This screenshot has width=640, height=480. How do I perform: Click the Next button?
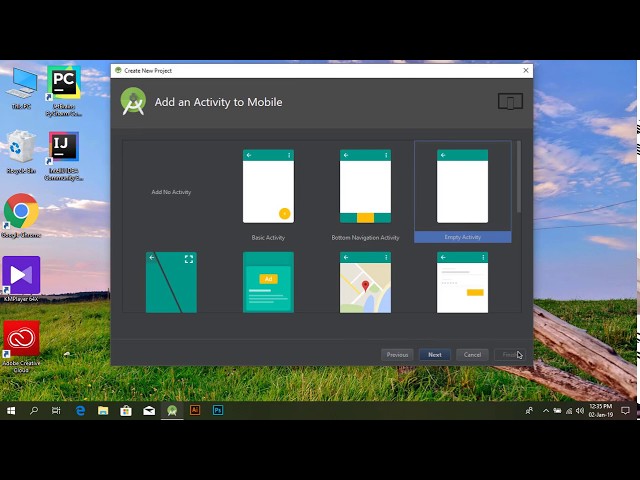[x=435, y=355]
